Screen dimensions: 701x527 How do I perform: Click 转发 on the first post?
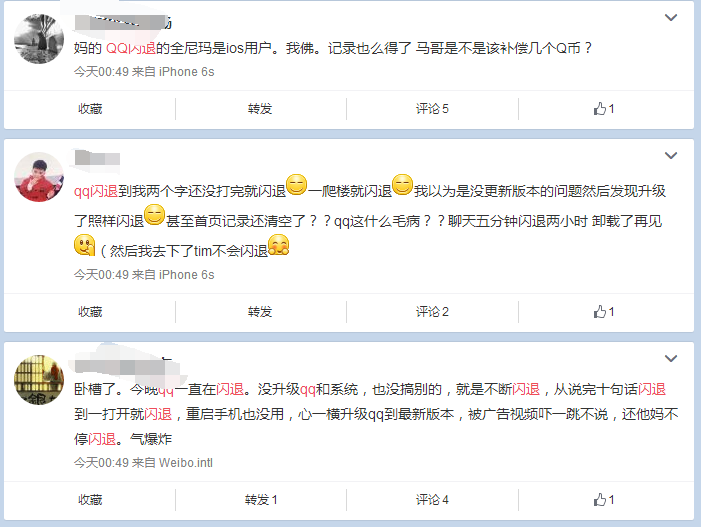click(260, 109)
